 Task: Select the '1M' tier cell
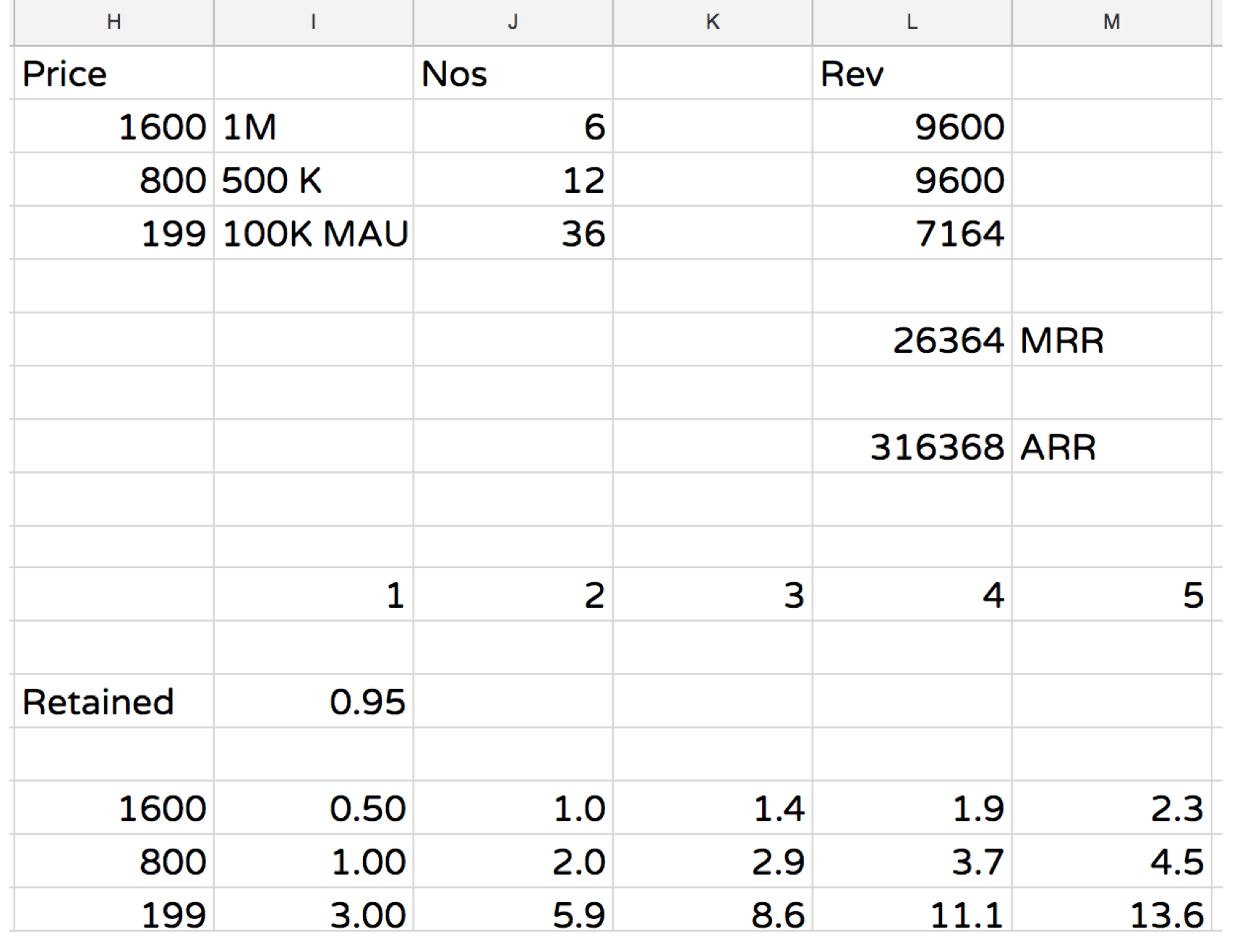(313, 126)
